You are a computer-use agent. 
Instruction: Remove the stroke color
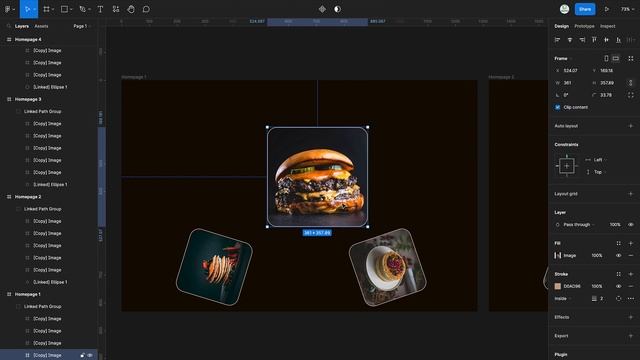[x=631, y=287]
